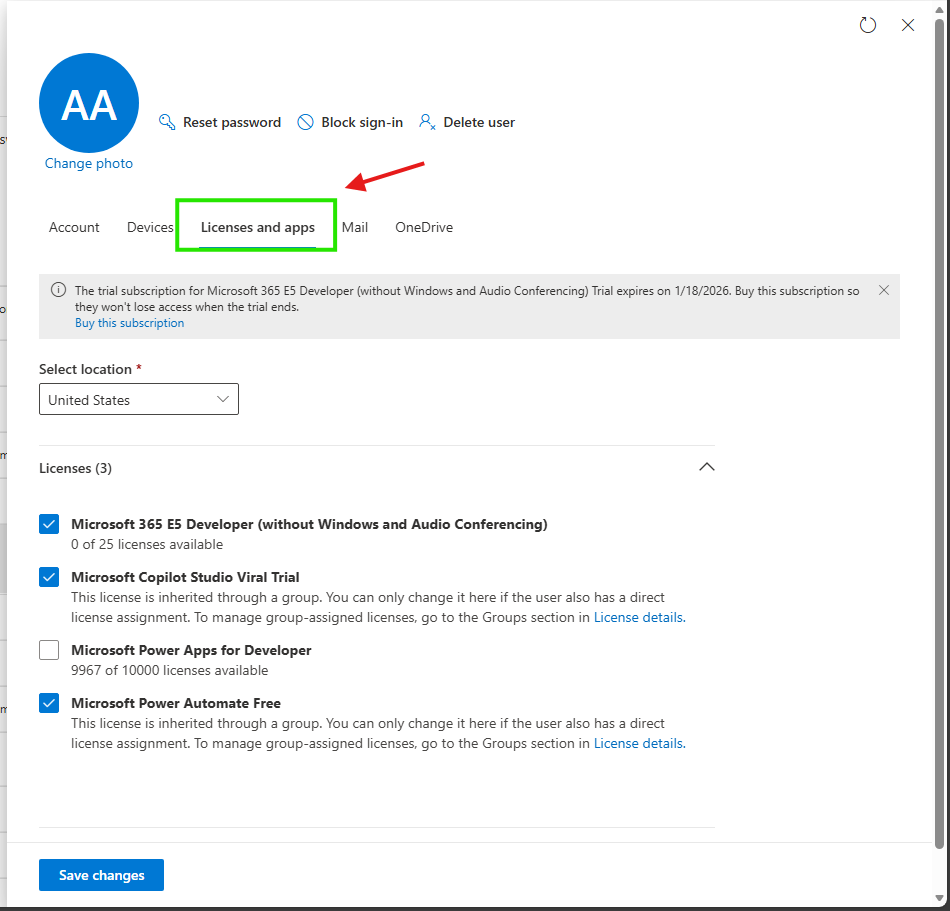Click the Block sign-in prohibited icon
This screenshot has height=911, width=950.
coord(305,122)
